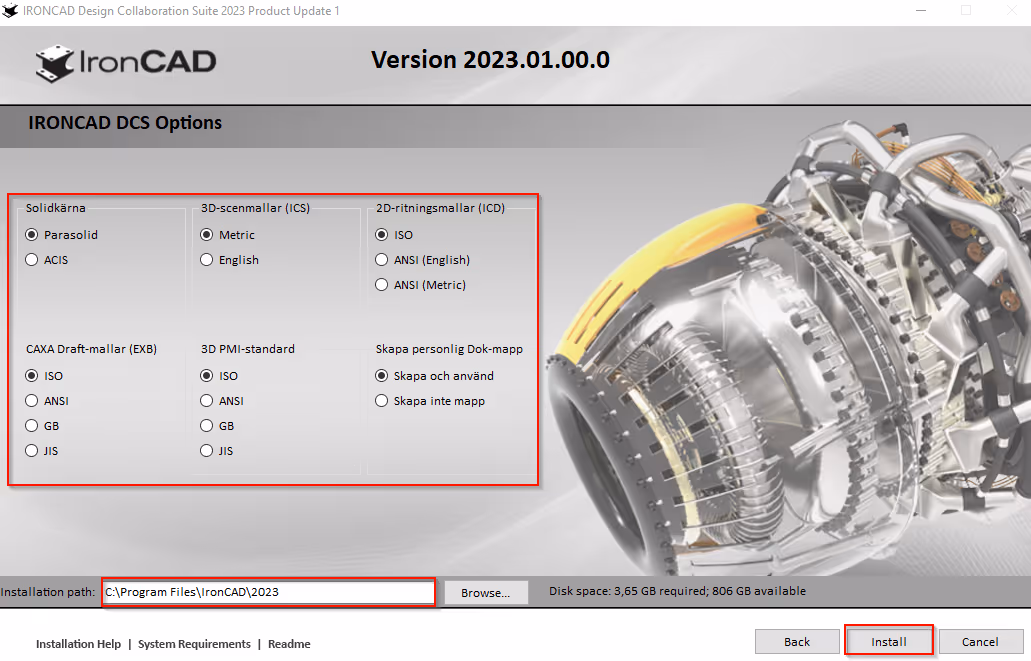This screenshot has height=661, width=1031.
Task: Close the installer window
Action: (1013, 11)
